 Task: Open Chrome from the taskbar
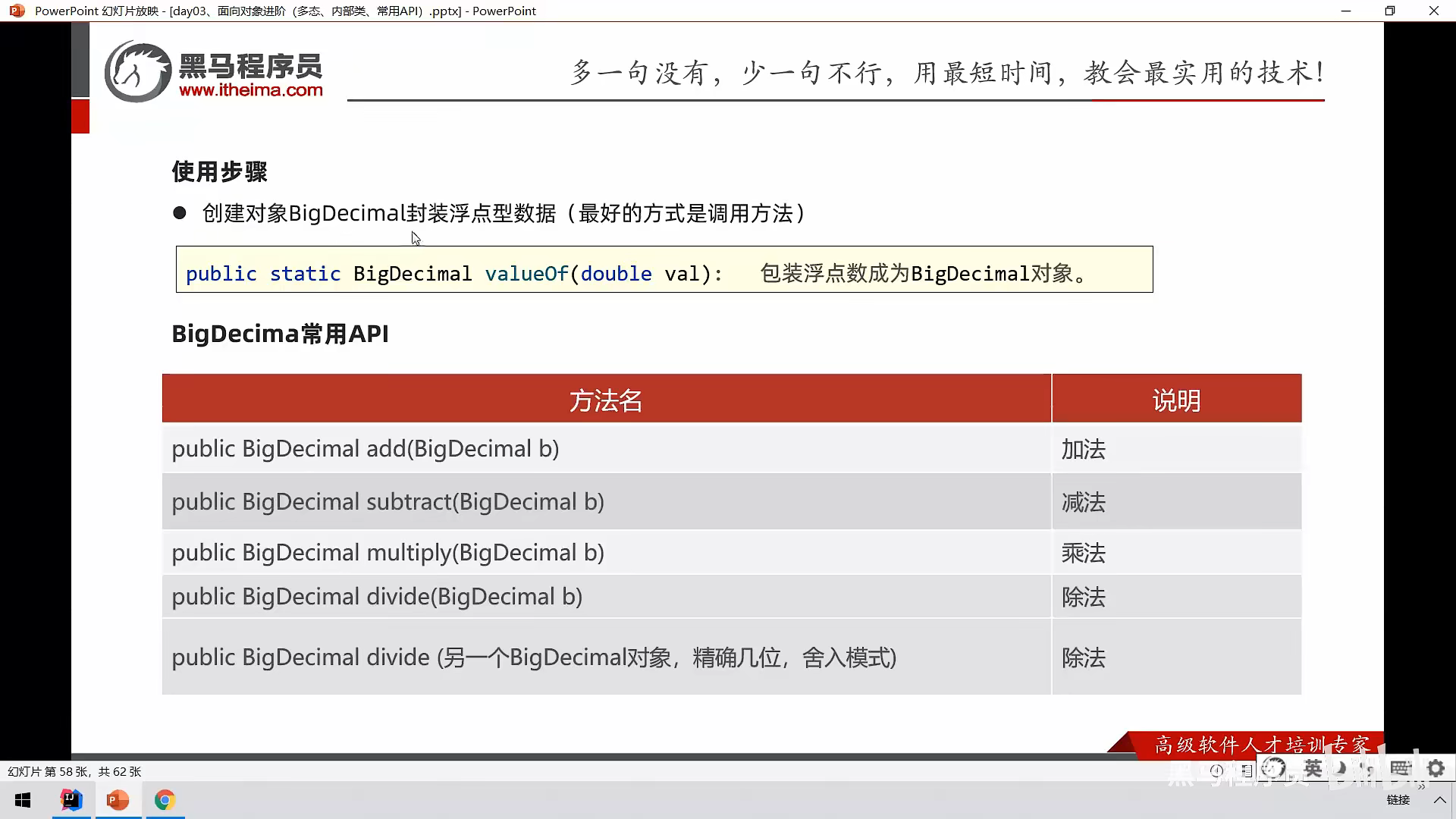tap(165, 800)
